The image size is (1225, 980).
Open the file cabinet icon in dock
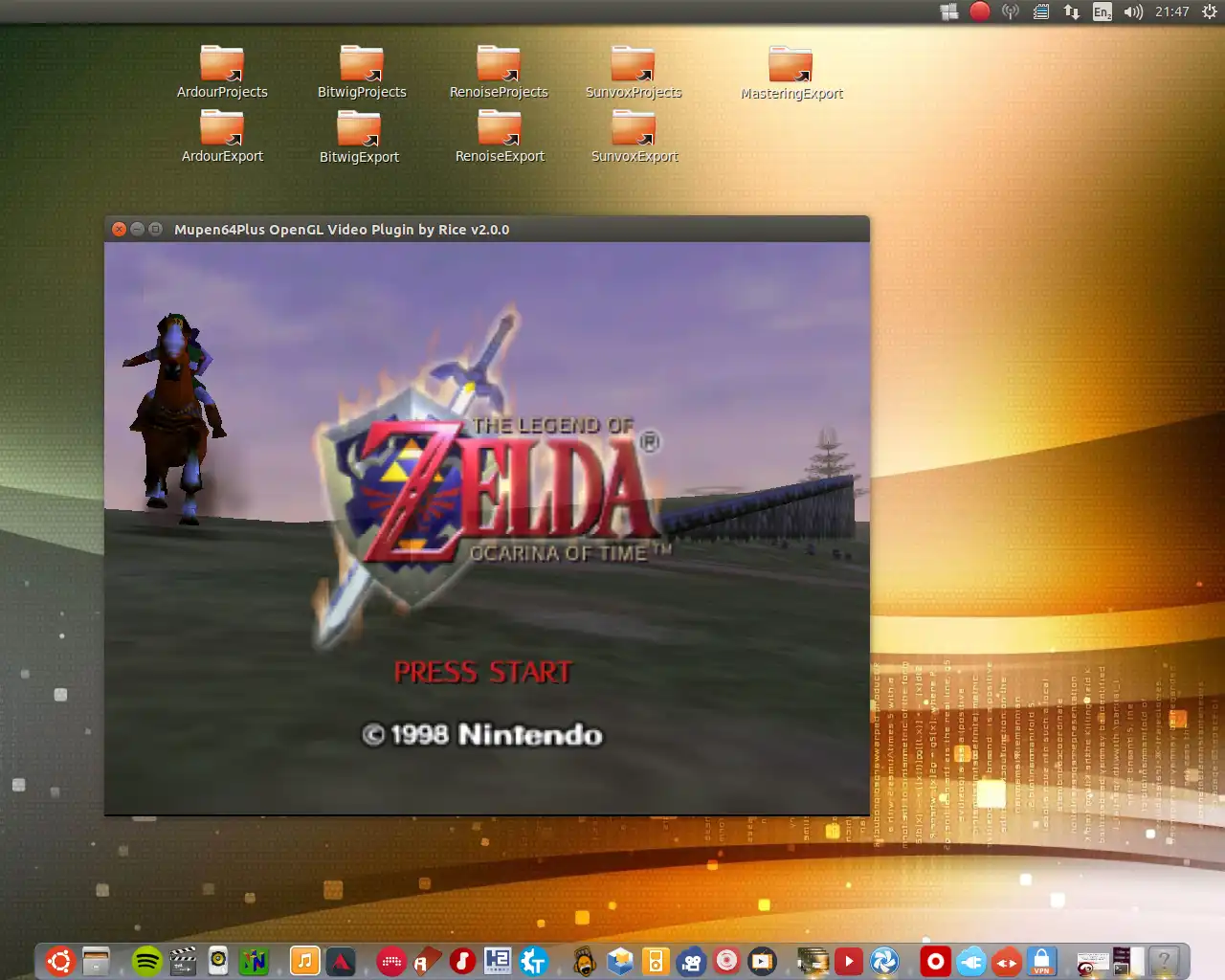pos(96,961)
